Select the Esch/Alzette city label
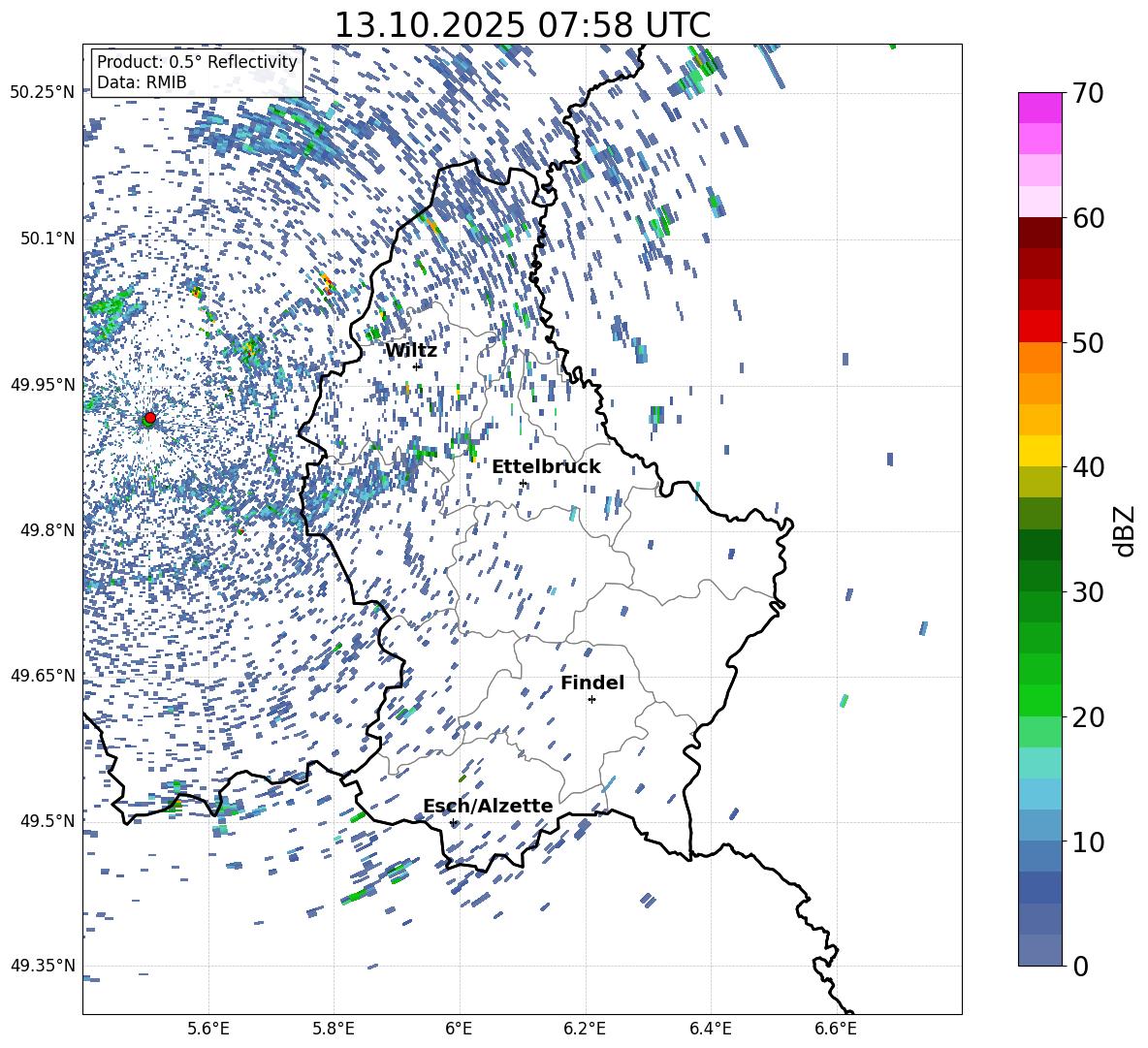1148x1048 pixels. 488,806
